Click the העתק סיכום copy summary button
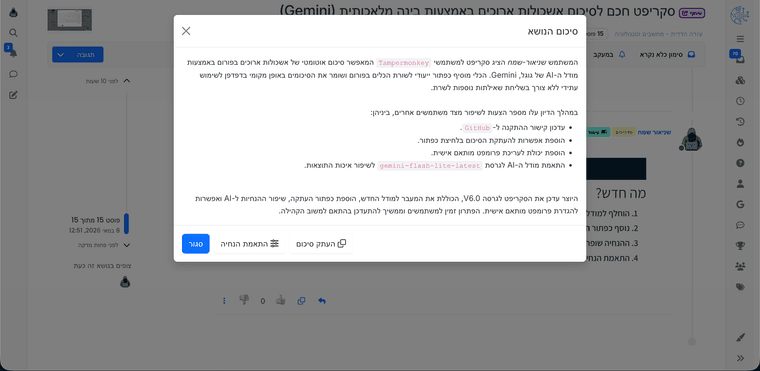 click(321, 243)
